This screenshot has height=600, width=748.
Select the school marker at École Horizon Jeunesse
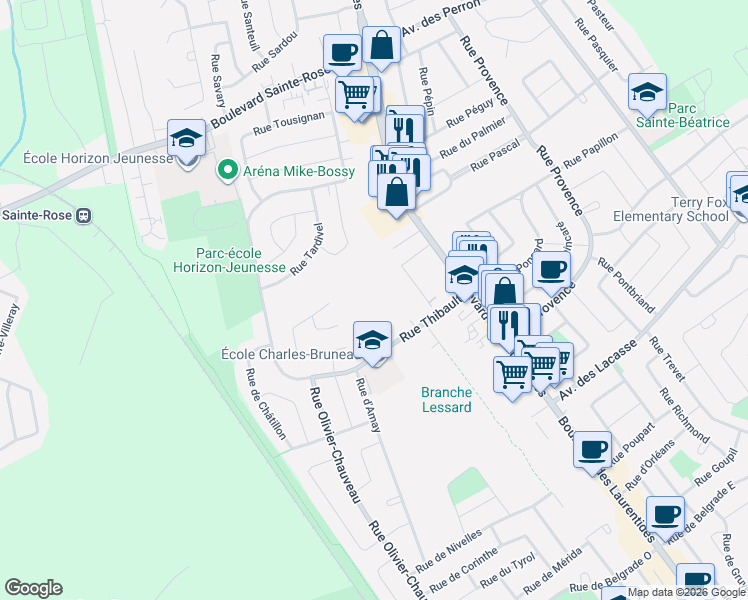pos(187,140)
